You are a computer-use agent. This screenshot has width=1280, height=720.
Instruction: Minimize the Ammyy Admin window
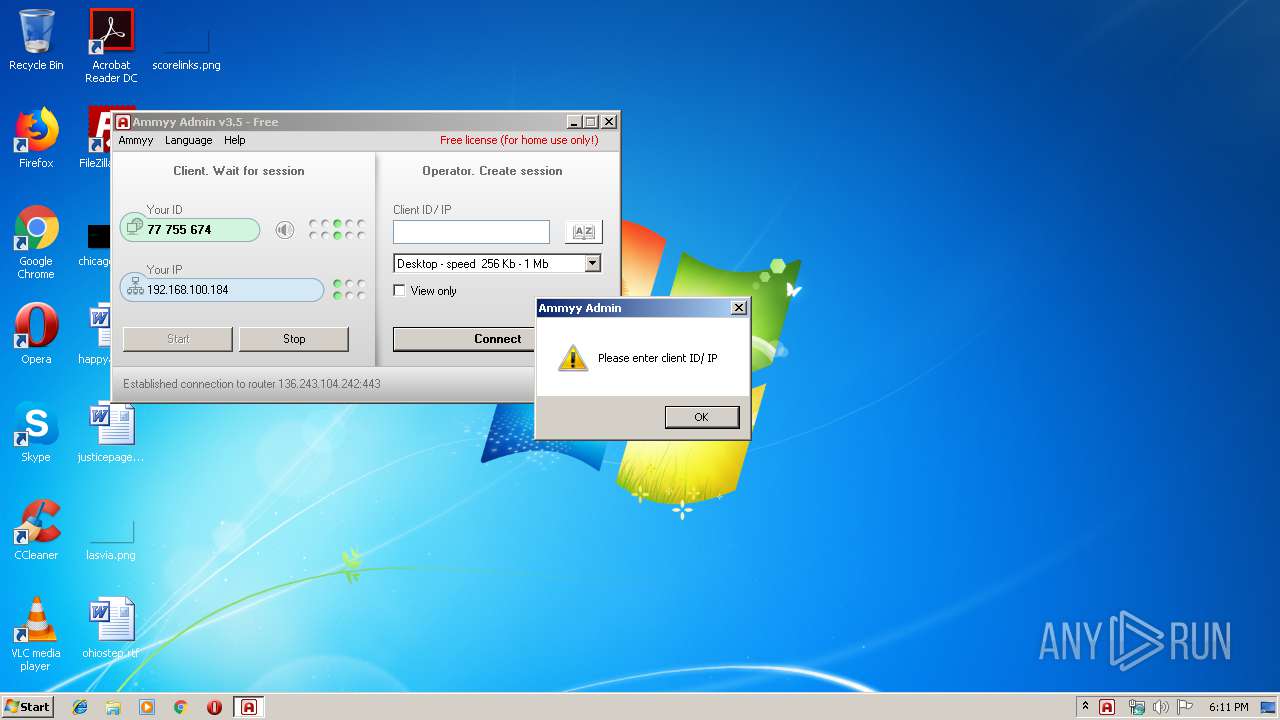pyautogui.click(x=574, y=122)
